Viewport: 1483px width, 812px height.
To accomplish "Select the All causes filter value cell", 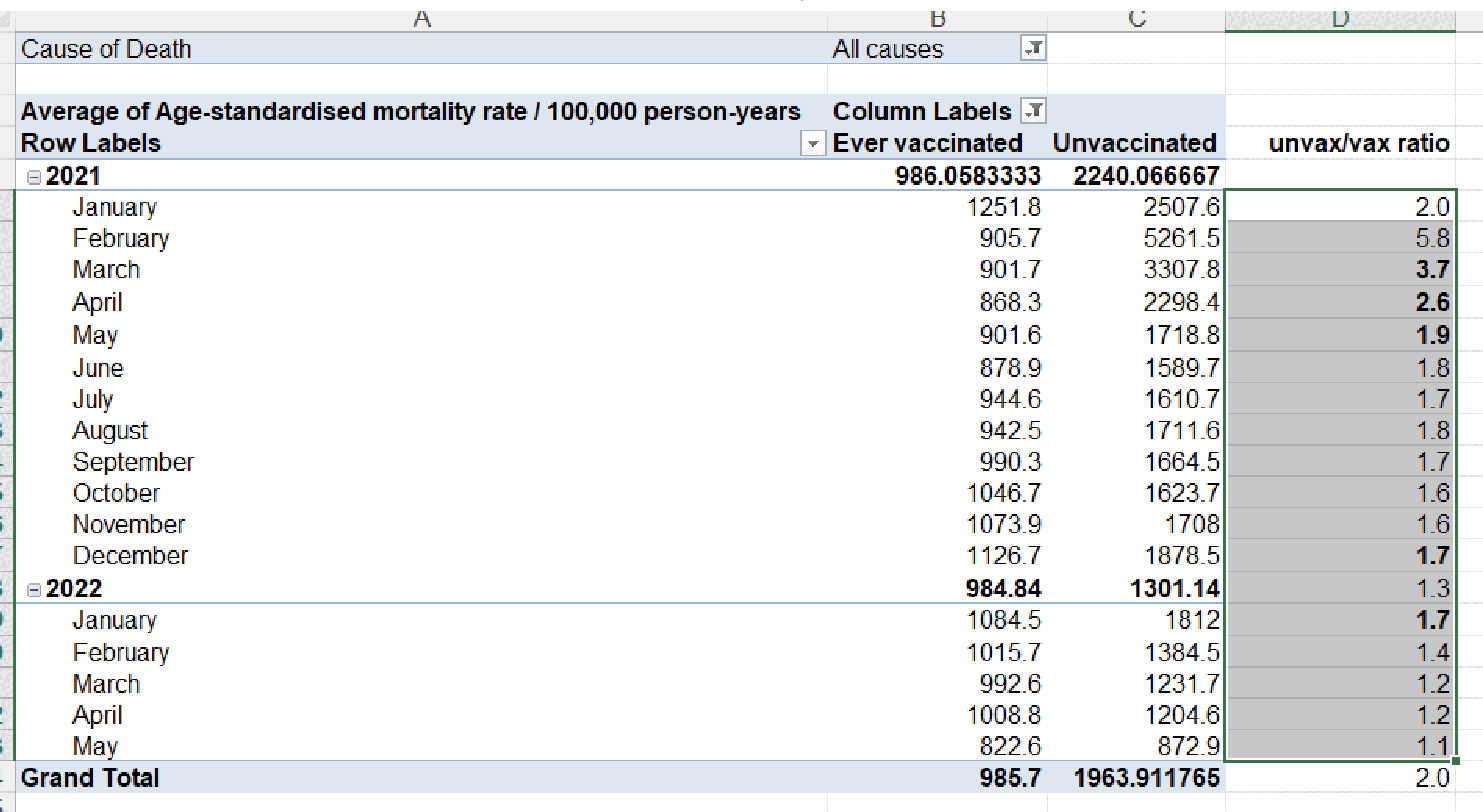I will pos(920,49).
